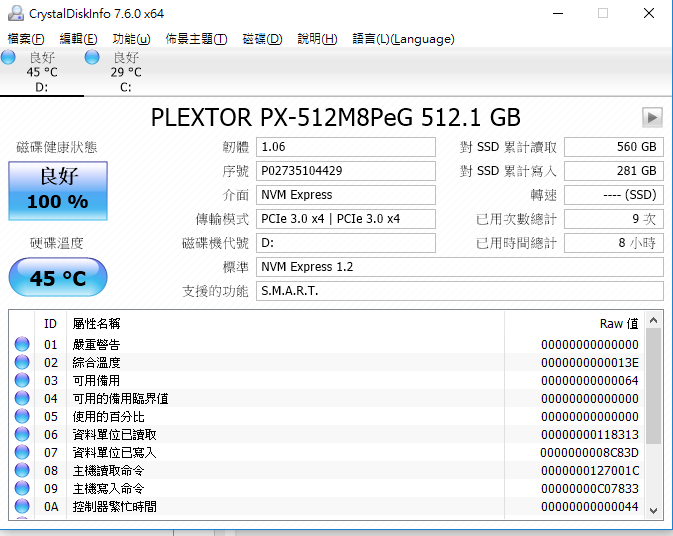Select the 使用的百分比 attribute row
The image size is (673, 536).
click(327, 416)
